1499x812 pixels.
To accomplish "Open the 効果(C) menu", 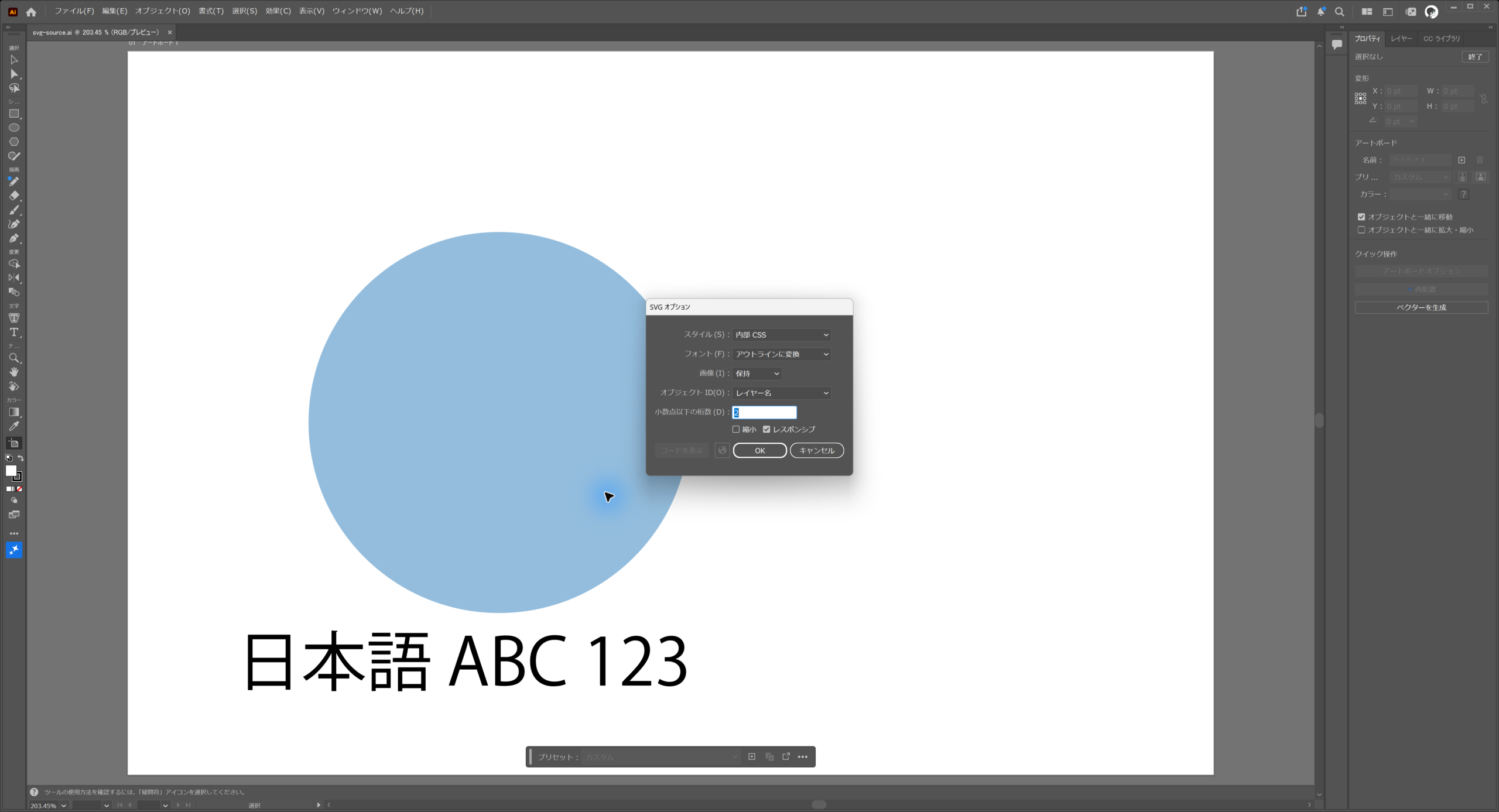I will (x=278, y=11).
